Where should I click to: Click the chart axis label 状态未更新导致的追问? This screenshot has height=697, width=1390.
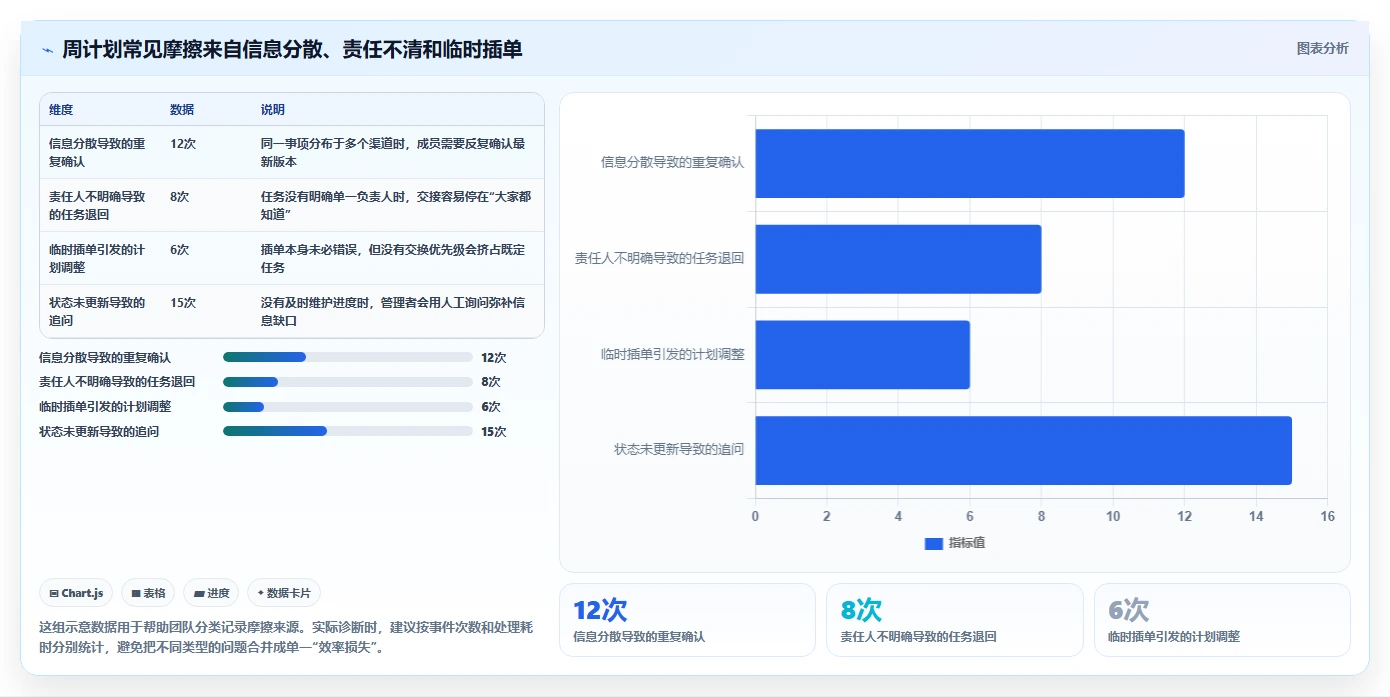point(679,450)
